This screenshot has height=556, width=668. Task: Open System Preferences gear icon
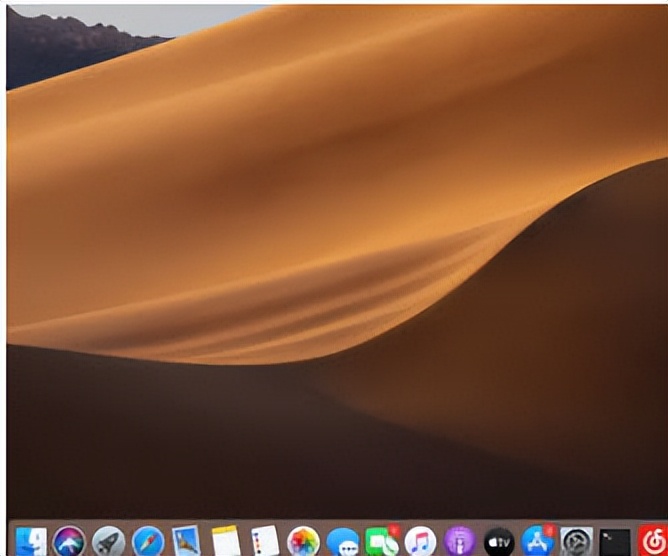[576, 542]
